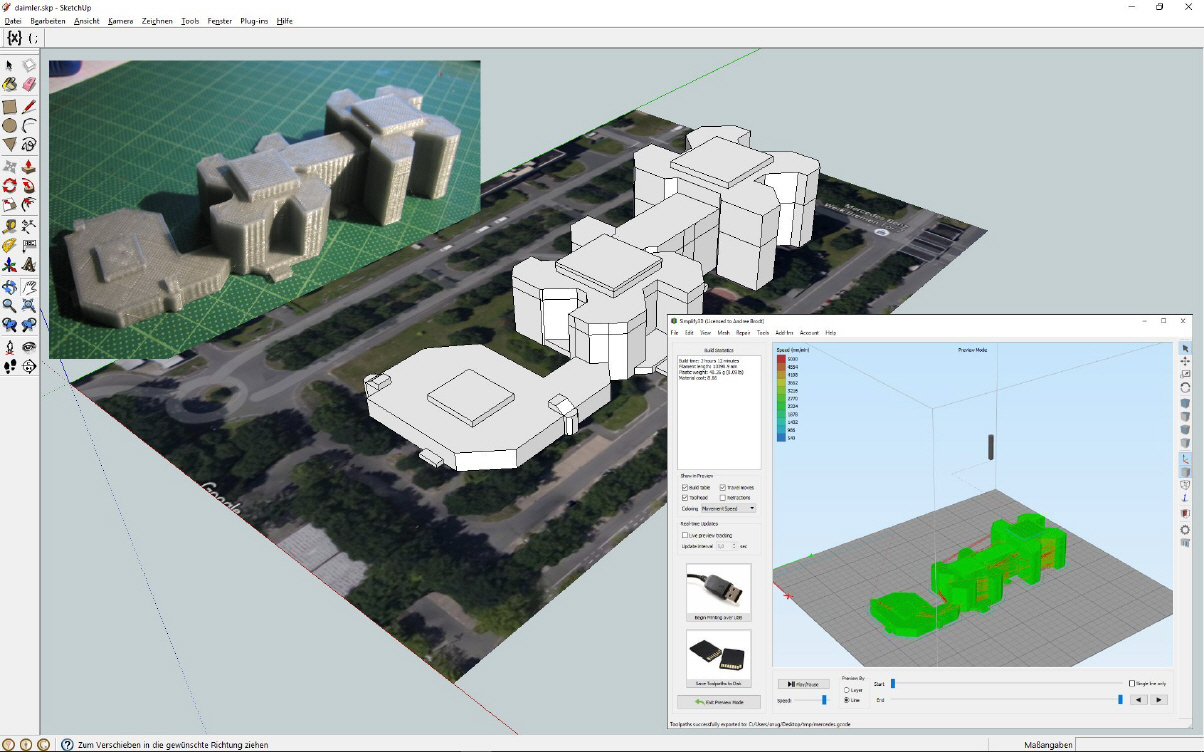Click the Play/Pause button
Image resolution: width=1204 pixels, height=752 pixels.
click(803, 684)
